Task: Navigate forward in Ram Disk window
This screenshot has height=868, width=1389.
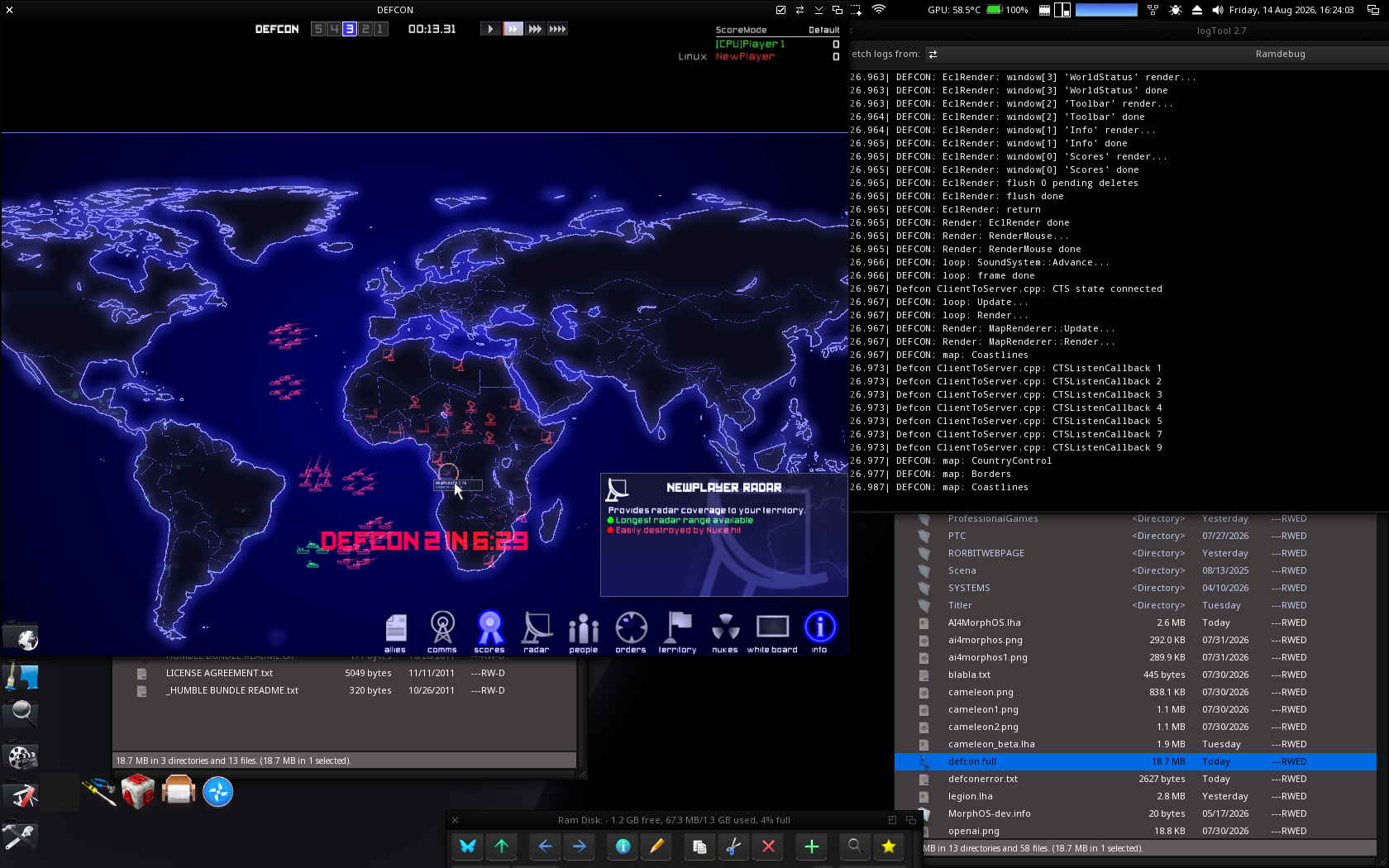Action: 580,846
